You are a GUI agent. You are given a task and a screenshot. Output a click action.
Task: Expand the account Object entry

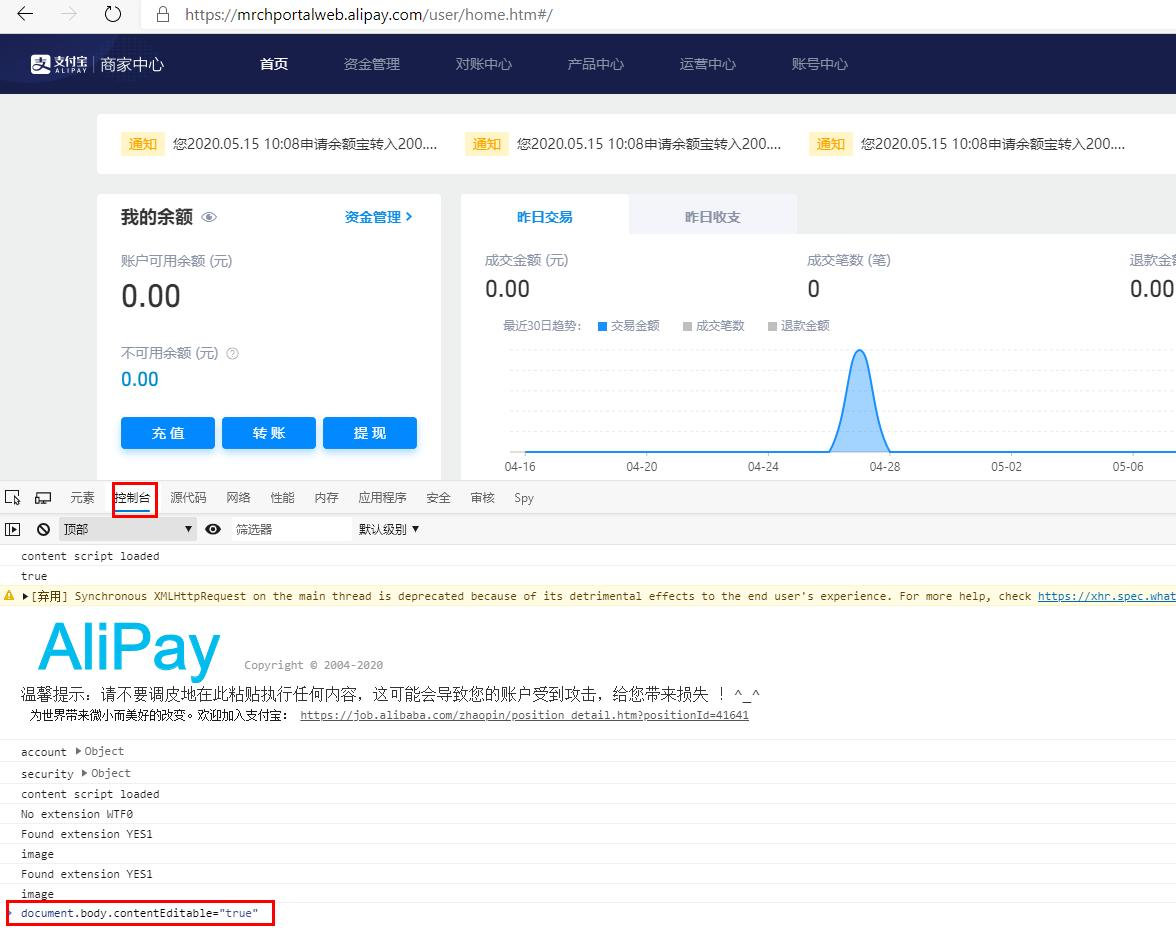(78, 751)
